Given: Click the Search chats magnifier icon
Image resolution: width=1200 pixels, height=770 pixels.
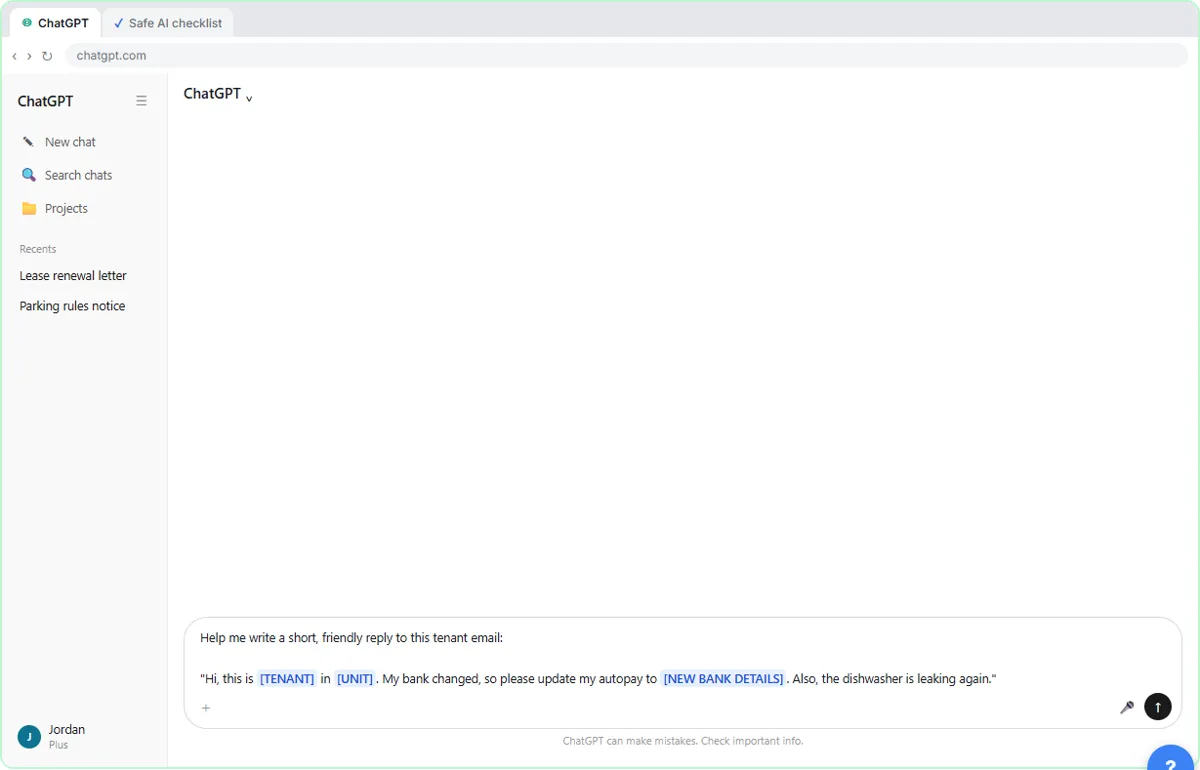Looking at the screenshot, I should click(x=28, y=175).
